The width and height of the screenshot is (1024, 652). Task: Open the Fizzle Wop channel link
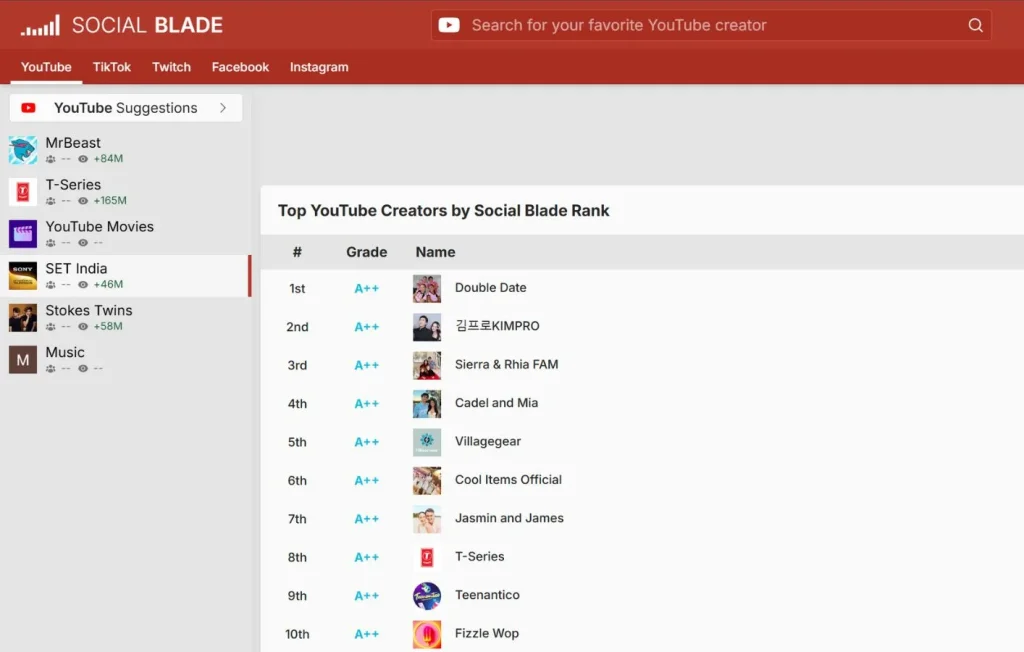click(x=487, y=634)
